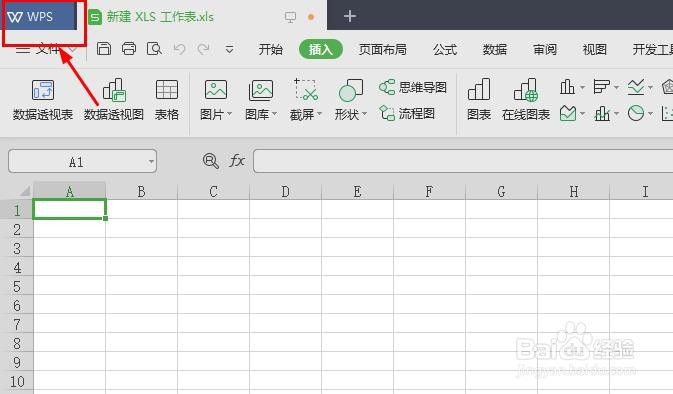Screen dimensions: 673x394
Task: Insert a 流程图 flowchart
Action: click(407, 114)
